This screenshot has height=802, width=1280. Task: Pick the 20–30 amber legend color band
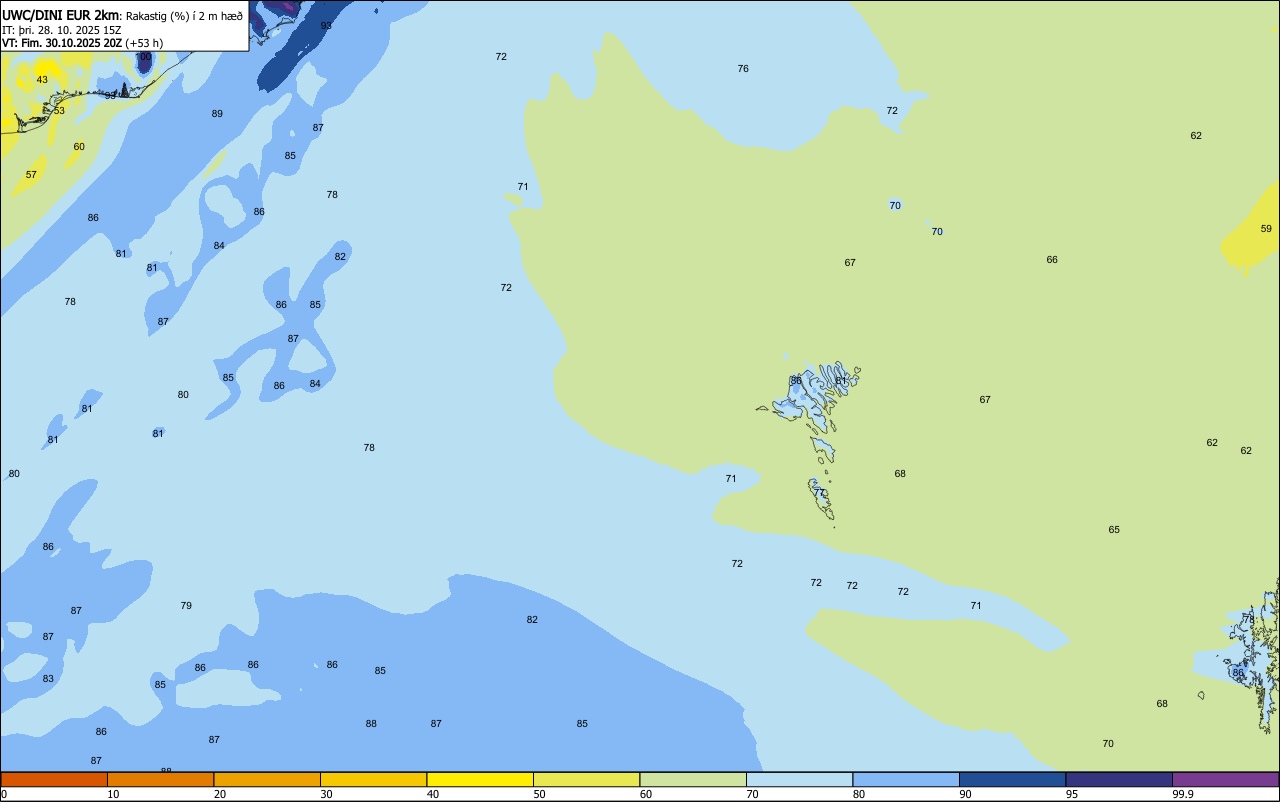click(267, 779)
